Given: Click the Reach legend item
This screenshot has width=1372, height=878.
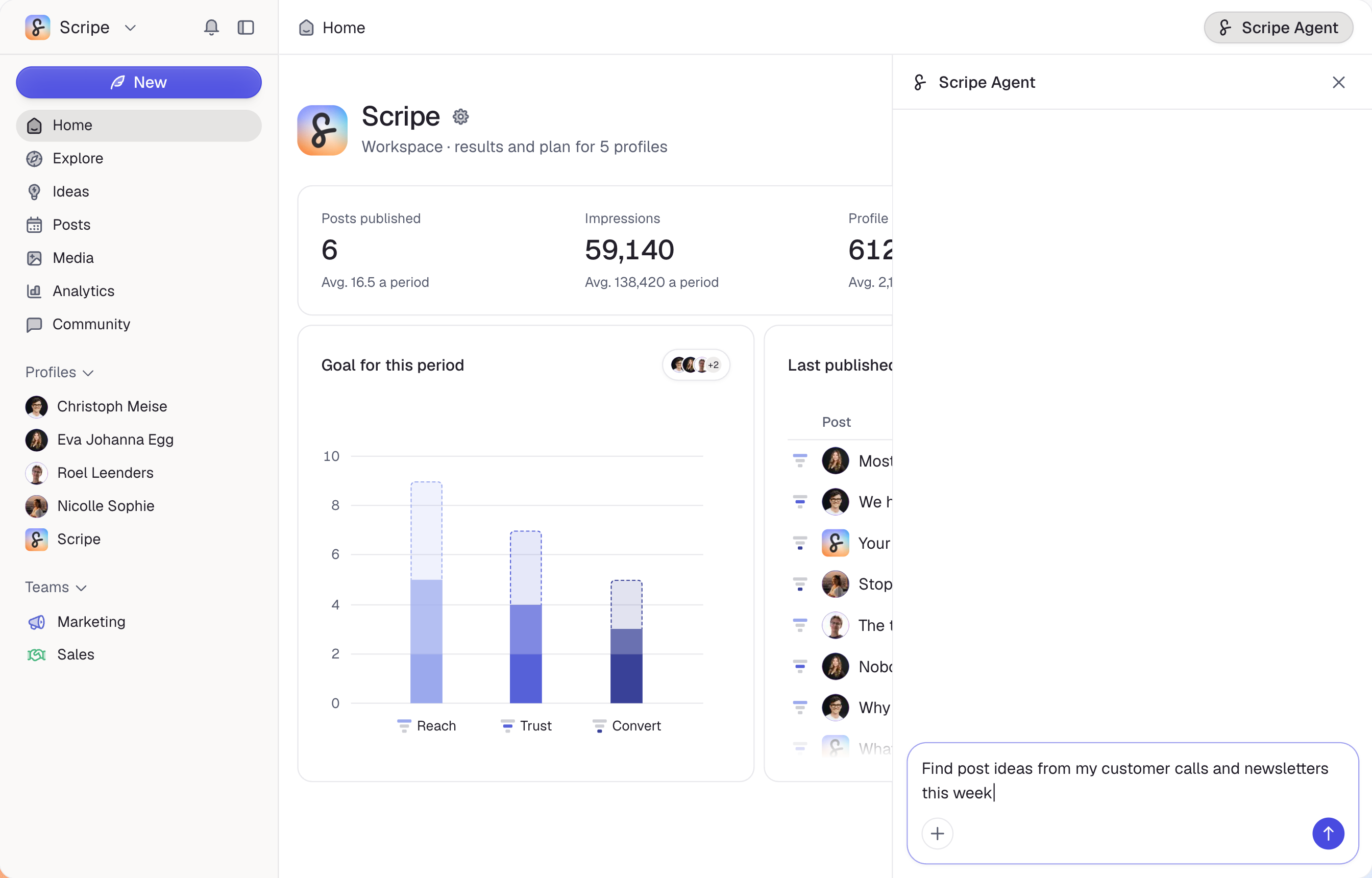Looking at the screenshot, I should pos(427,726).
